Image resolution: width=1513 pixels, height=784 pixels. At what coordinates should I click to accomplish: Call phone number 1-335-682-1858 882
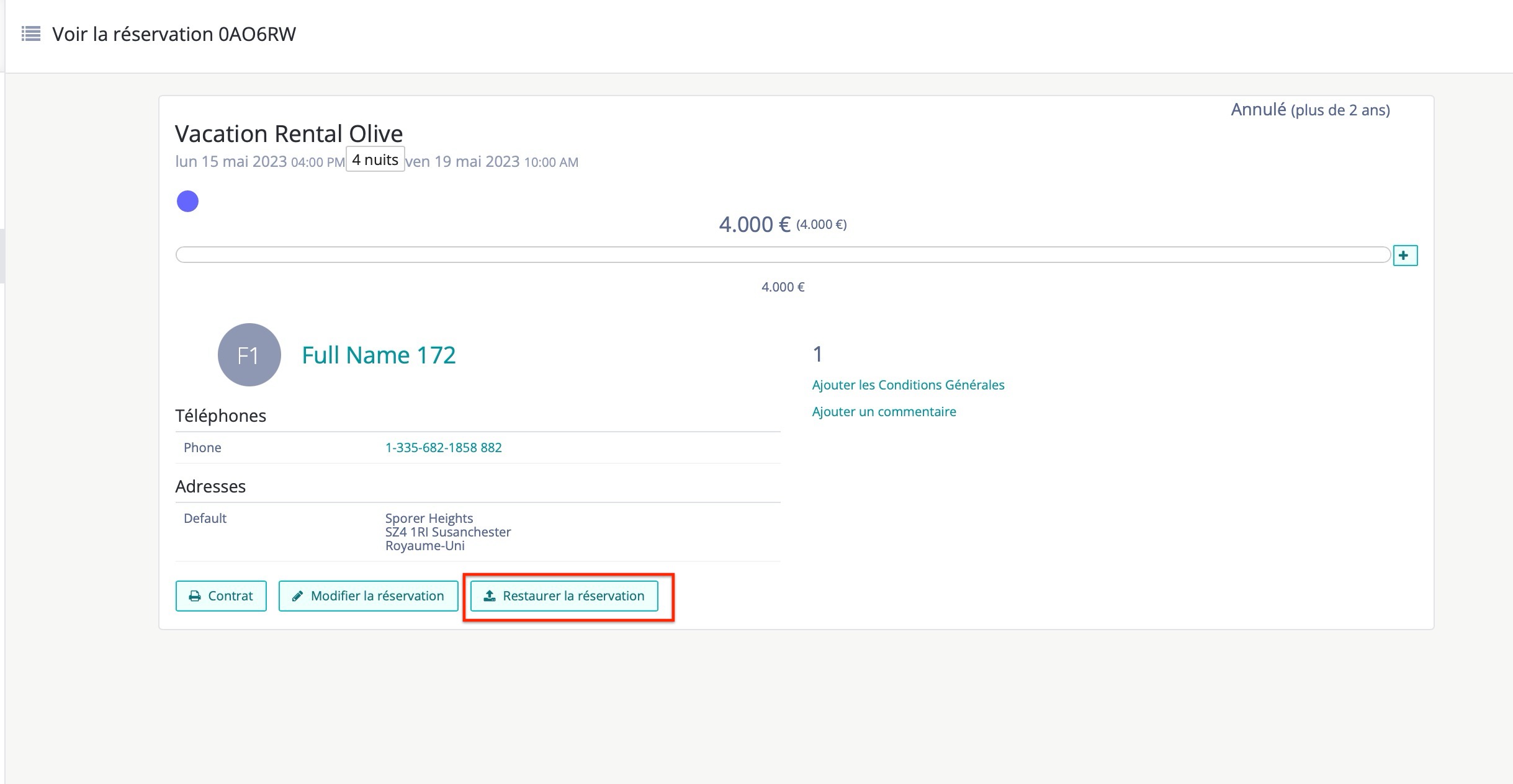443,447
